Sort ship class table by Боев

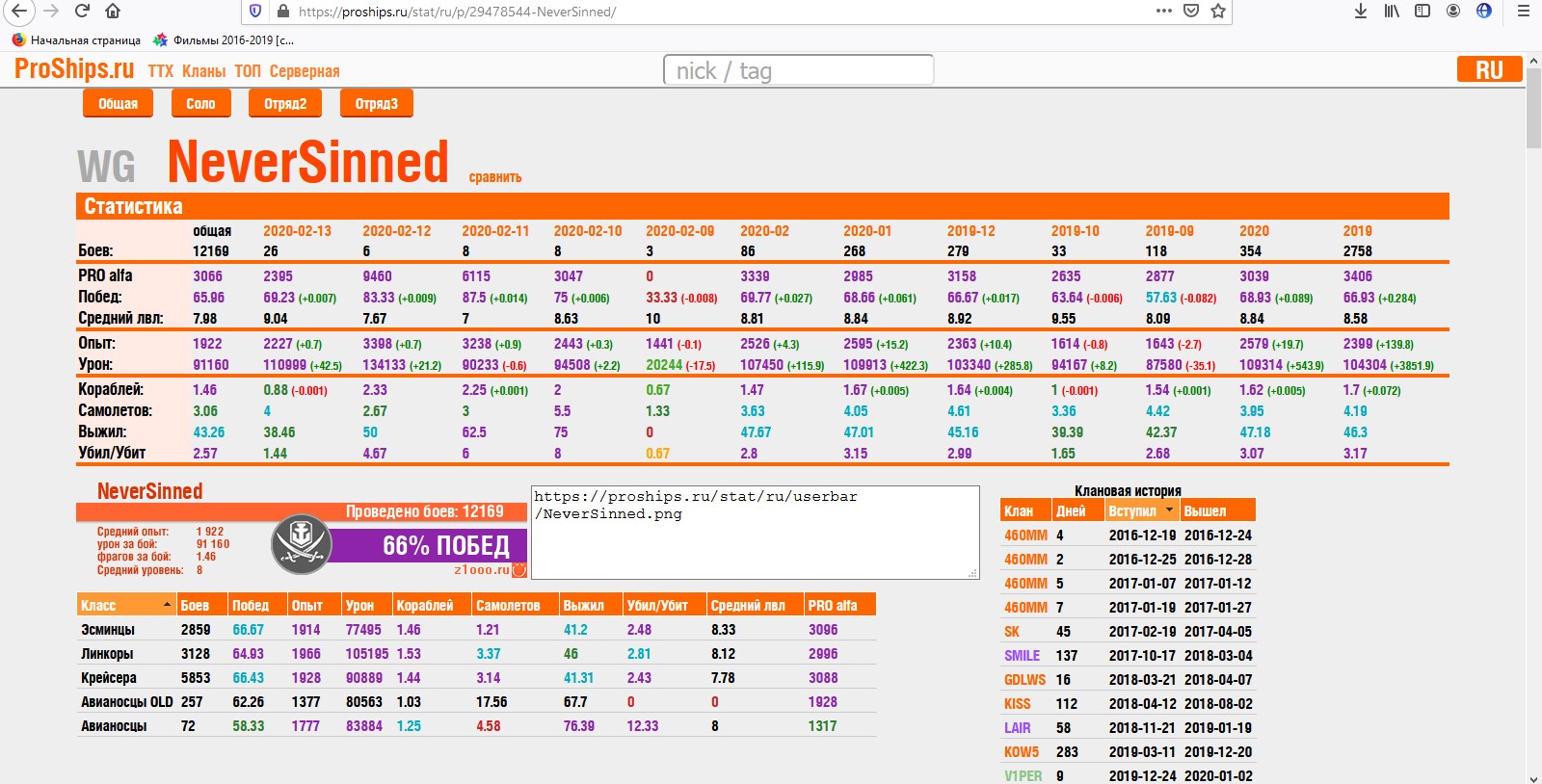tap(195, 605)
